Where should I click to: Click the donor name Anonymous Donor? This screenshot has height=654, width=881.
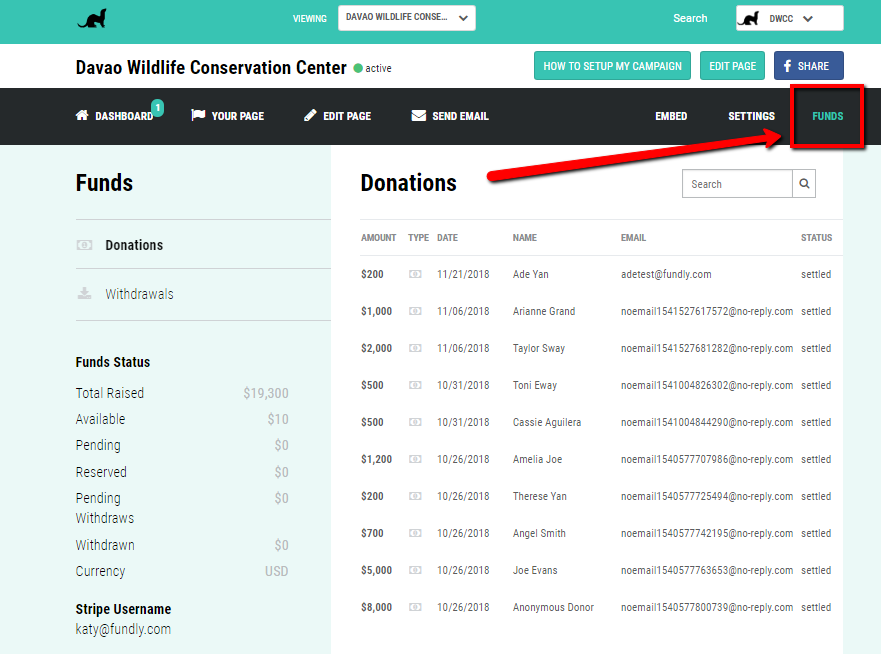point(553,607)
